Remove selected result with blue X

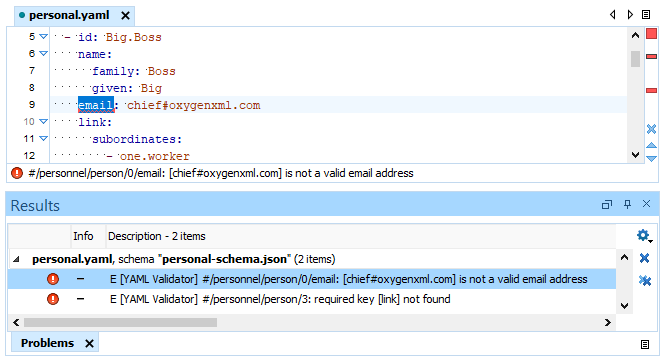(x=644, y=258)
